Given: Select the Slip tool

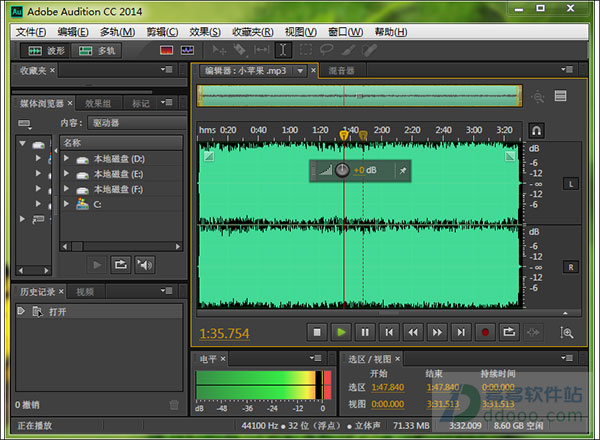Looking at the screenshot, I should click(x=262, y=50).
